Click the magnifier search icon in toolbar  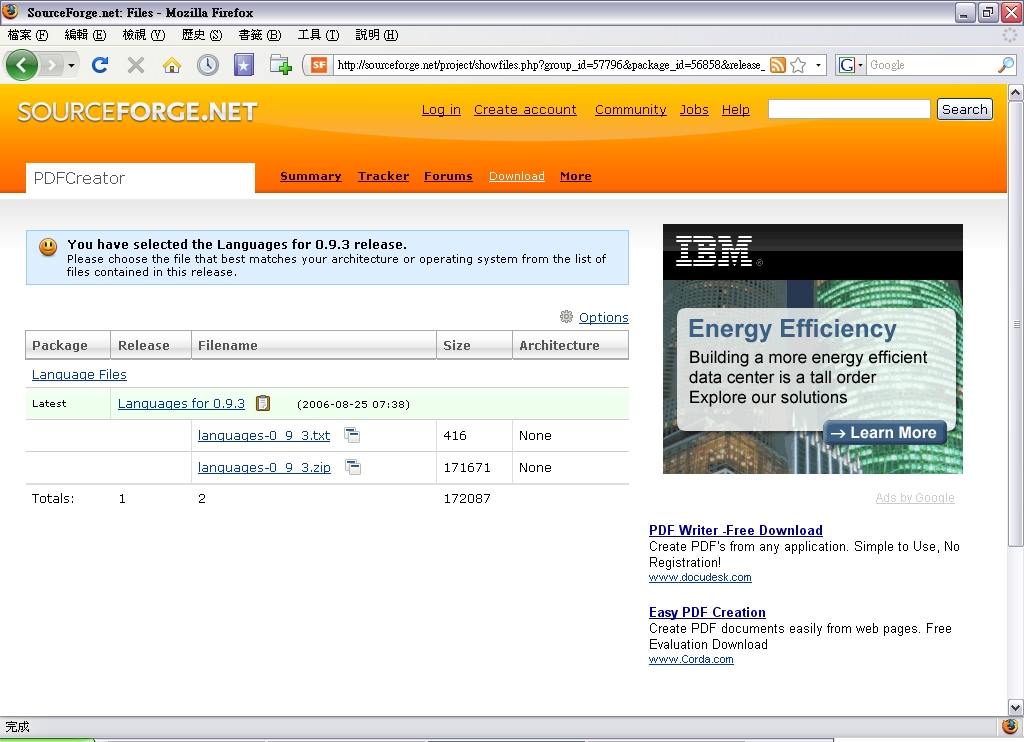(1006, 65)
